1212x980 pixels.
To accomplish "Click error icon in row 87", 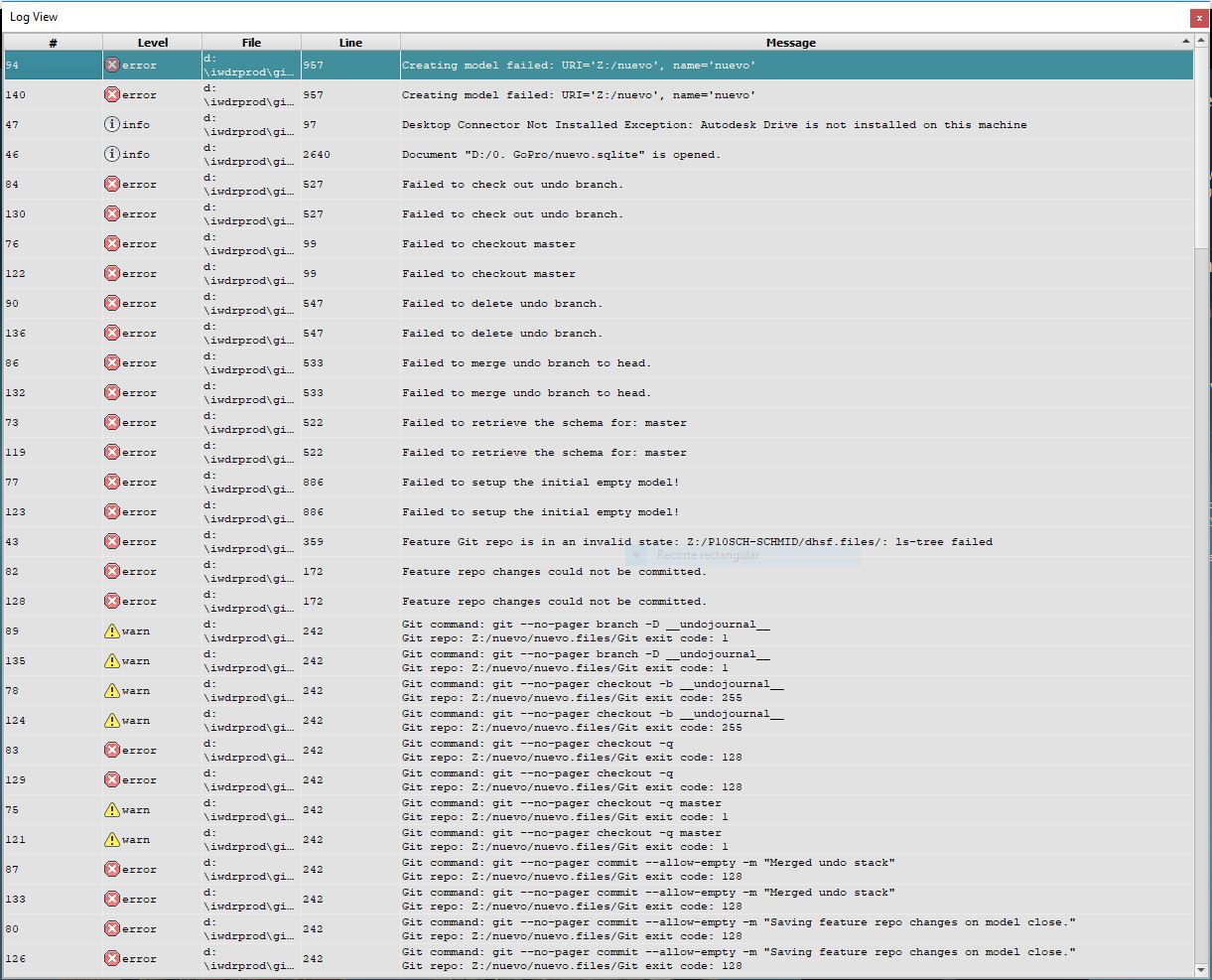I will pos(112,869).
